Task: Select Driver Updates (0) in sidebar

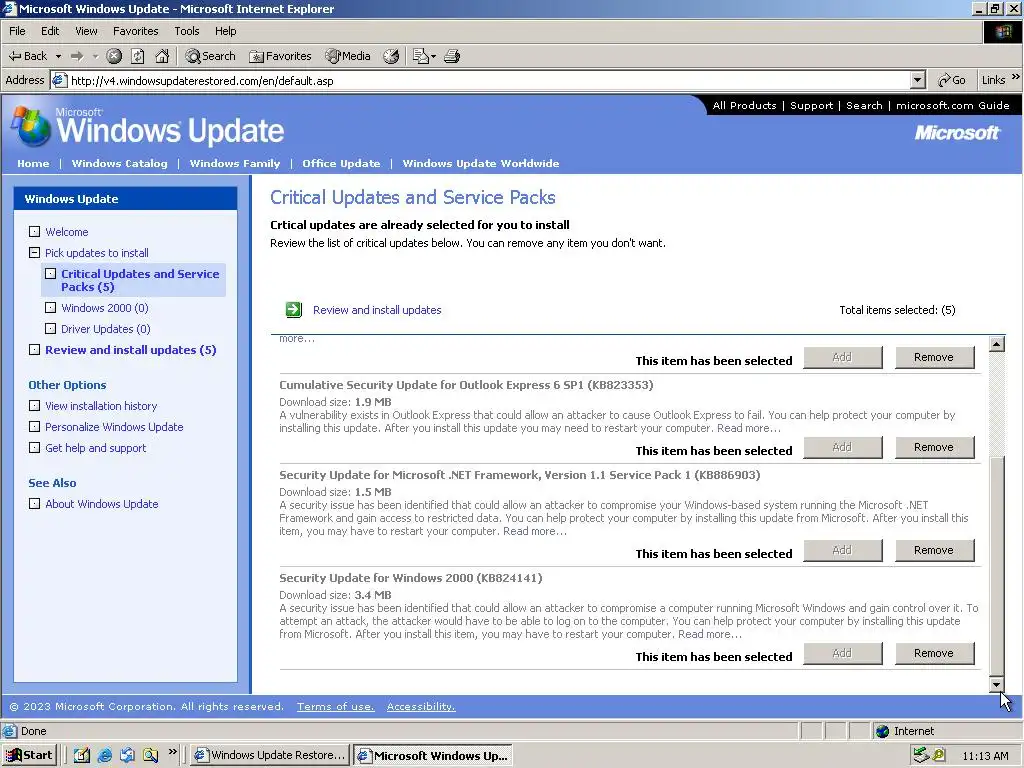Action: (106, 328)
